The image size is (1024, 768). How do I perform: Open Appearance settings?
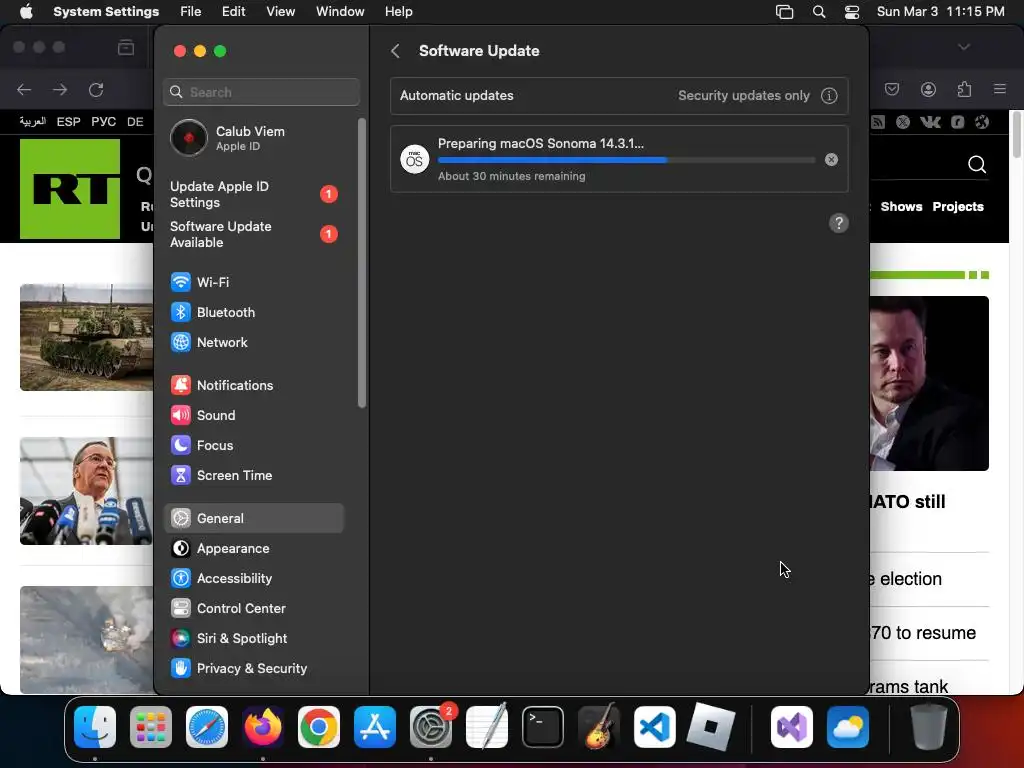pos(253,549)
